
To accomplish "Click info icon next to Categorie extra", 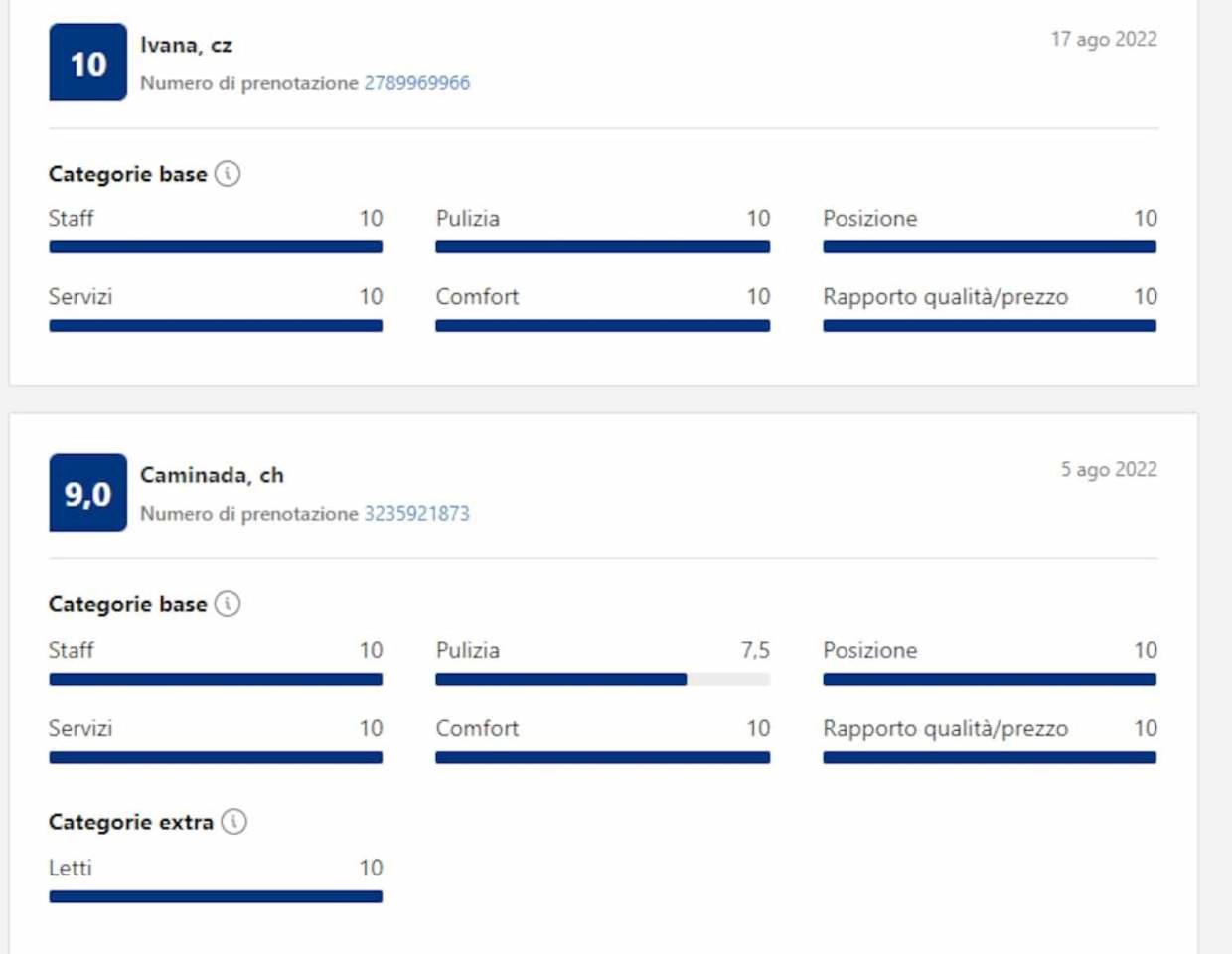I will (x=233, y=822).
